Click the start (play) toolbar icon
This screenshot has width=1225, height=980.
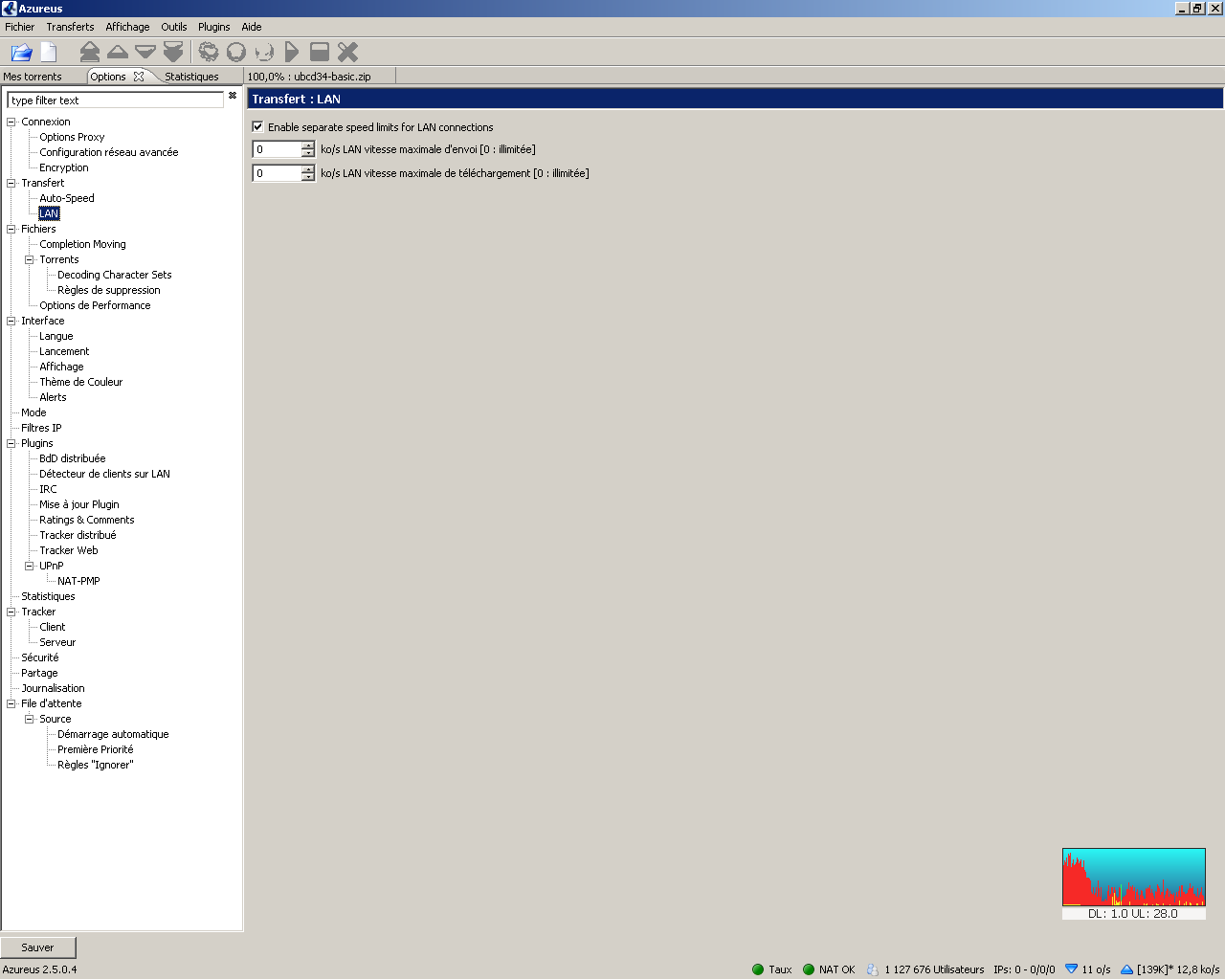[x=292, y=52]
